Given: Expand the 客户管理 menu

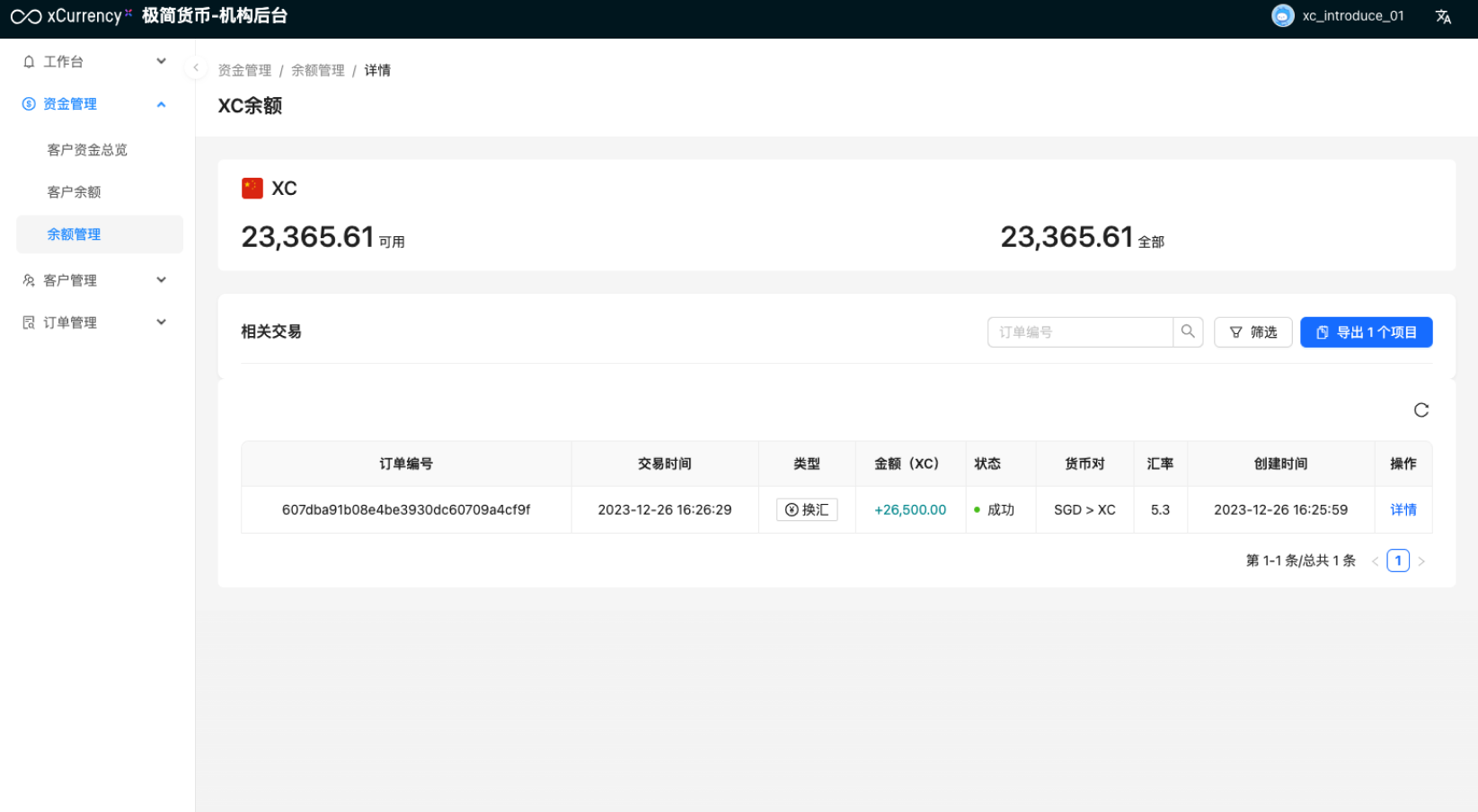Looking at the screenshot, I should pos(94,280).
